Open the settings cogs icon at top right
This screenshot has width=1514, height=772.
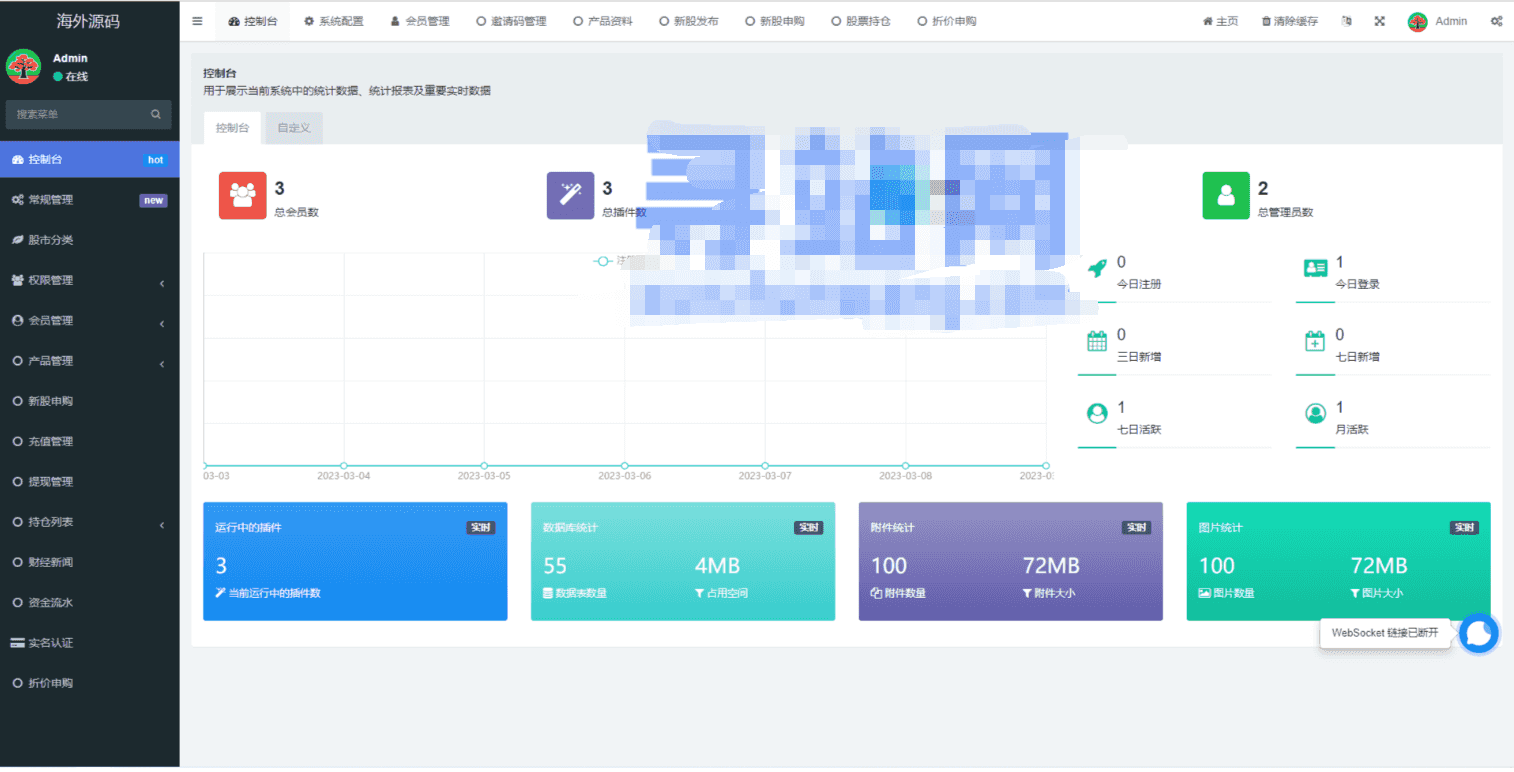1496,21
